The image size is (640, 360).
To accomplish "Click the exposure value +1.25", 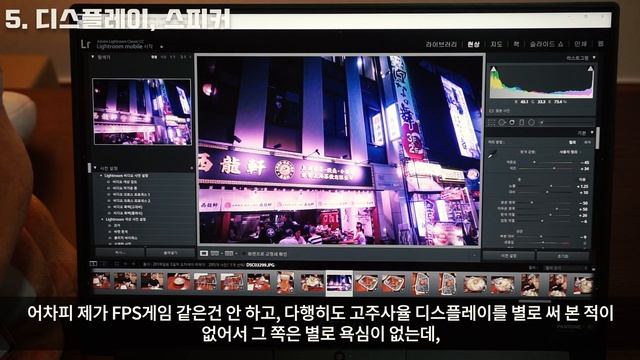I will [x=583, y=186].
